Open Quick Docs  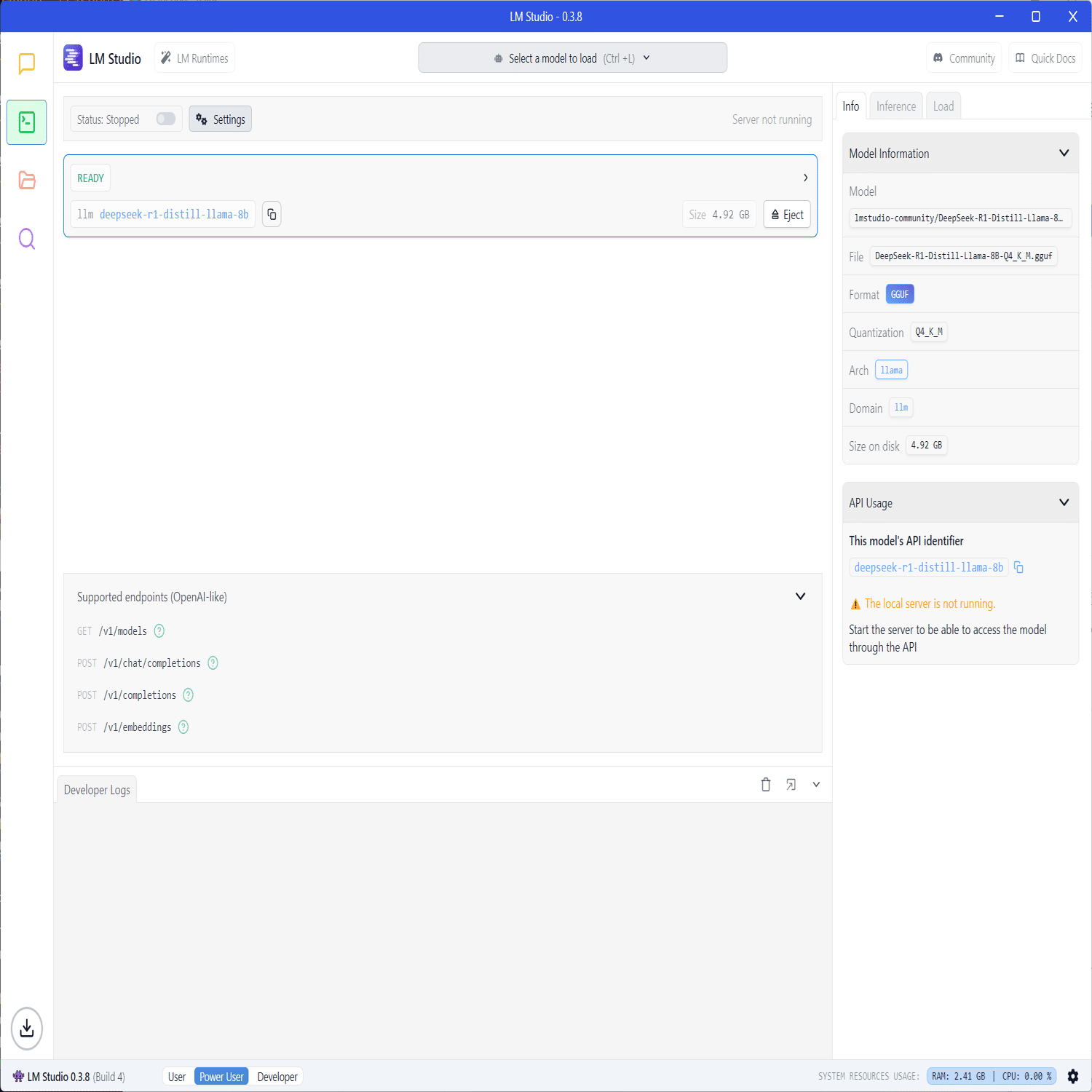(x=1045, y=58)
